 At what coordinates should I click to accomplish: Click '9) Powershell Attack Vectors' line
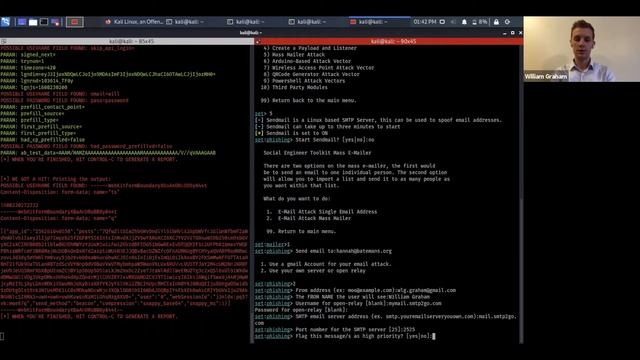304,80
